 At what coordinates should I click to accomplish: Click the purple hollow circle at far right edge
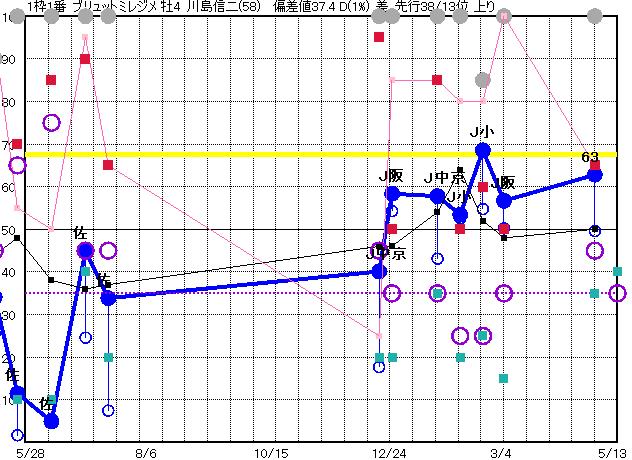click(618, 293)
